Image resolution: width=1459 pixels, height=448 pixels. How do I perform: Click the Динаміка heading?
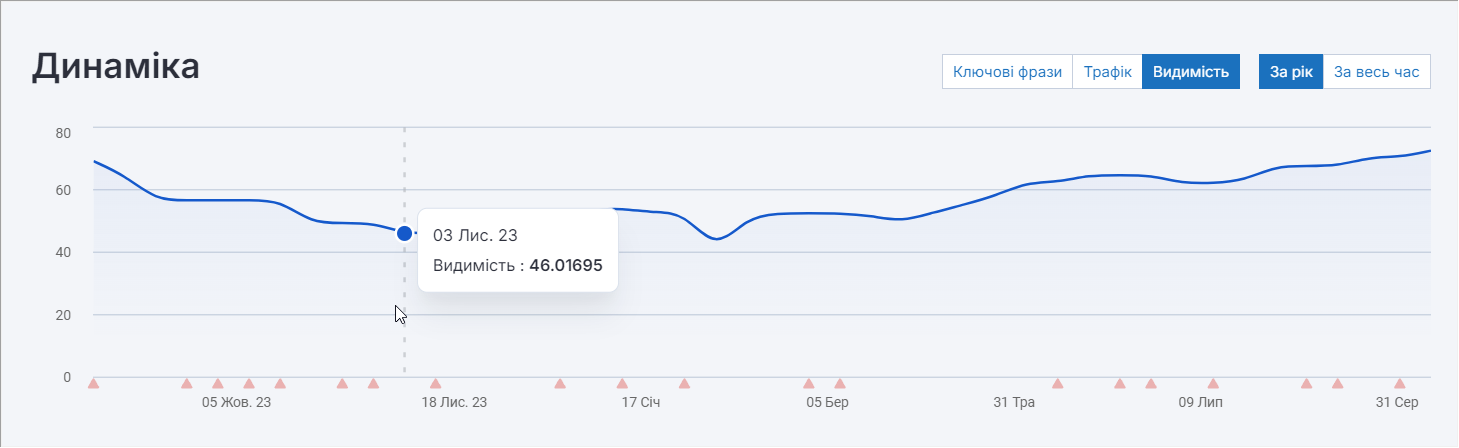(x=116, y=67)
